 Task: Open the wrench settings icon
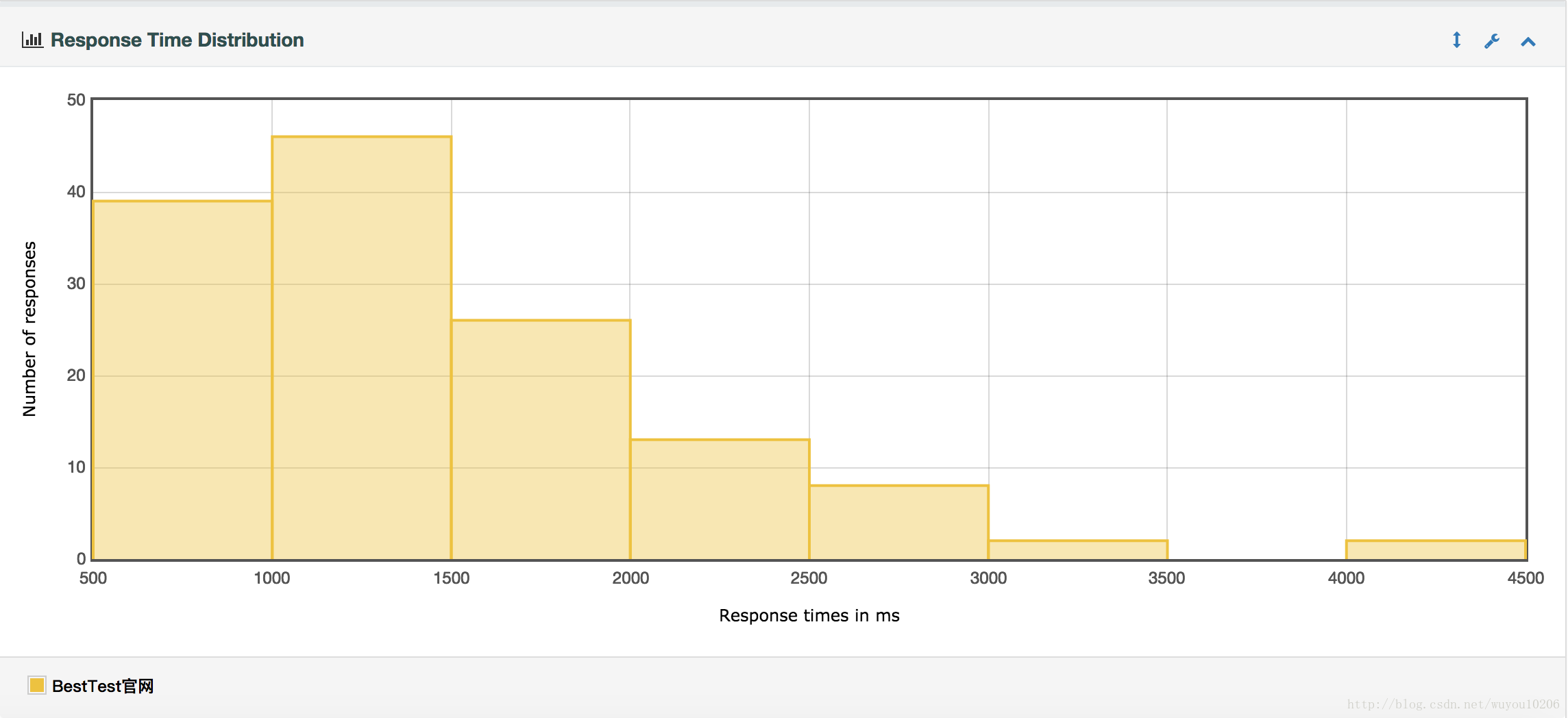point(1492,41)
